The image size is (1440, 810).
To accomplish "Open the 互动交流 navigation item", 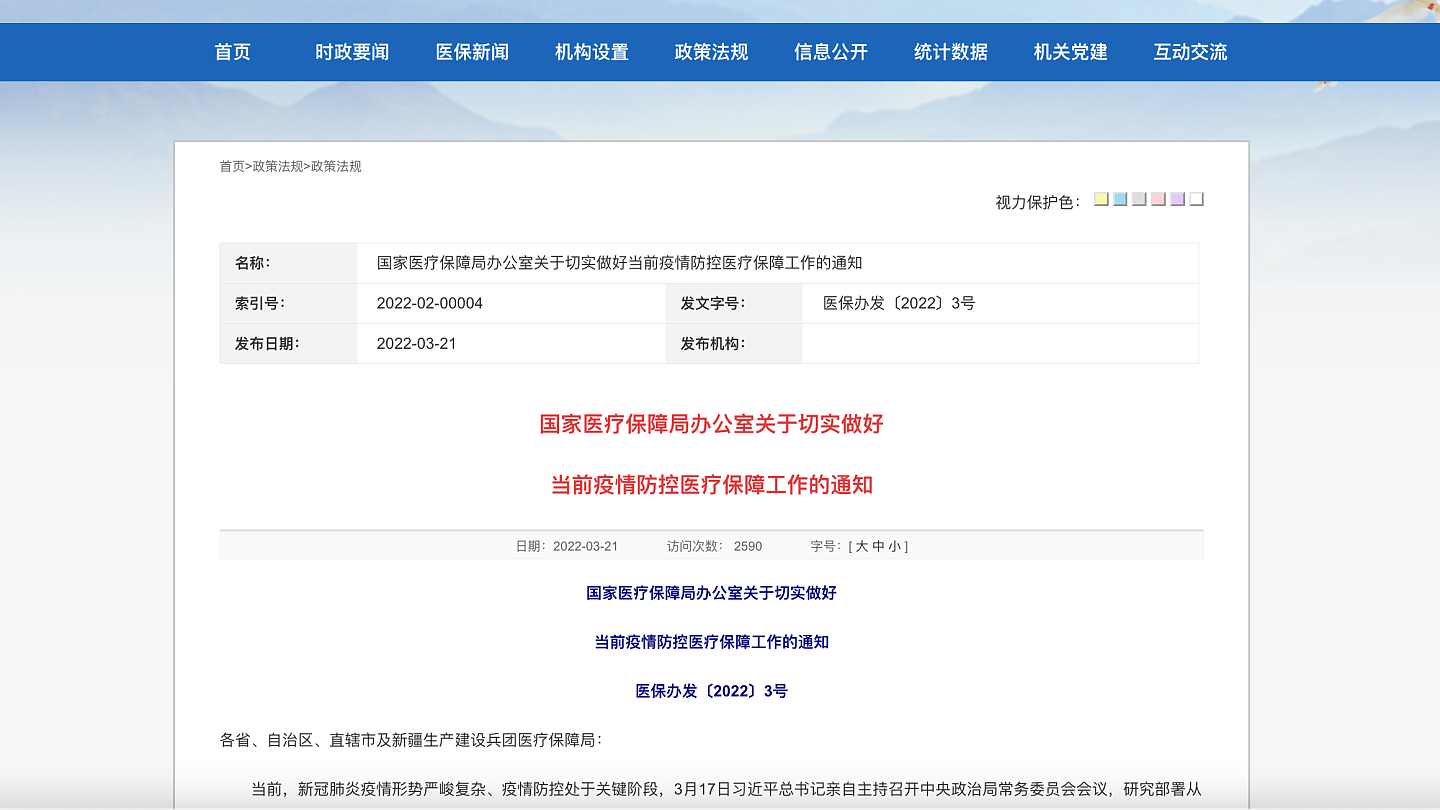I will (1190, 52).
